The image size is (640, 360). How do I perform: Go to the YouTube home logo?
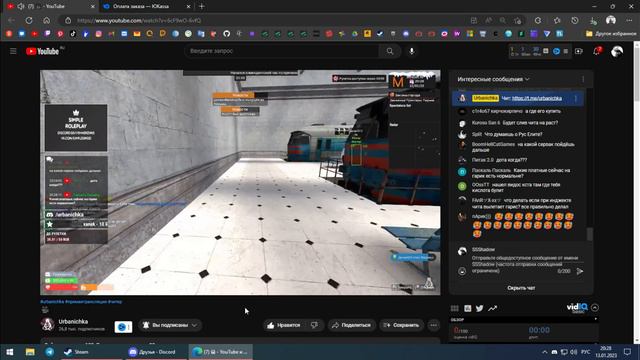click(x=42, y=51)
